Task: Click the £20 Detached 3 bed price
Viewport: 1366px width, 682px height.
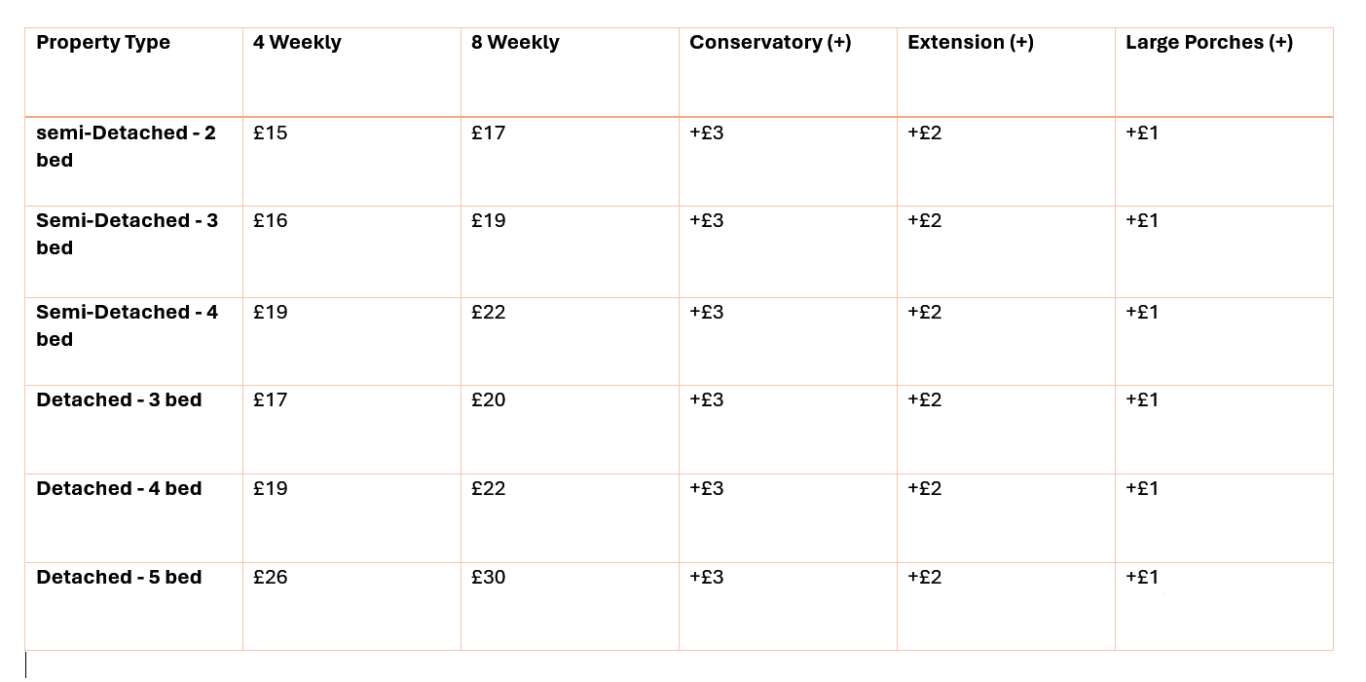Action: tap(488, 400)
